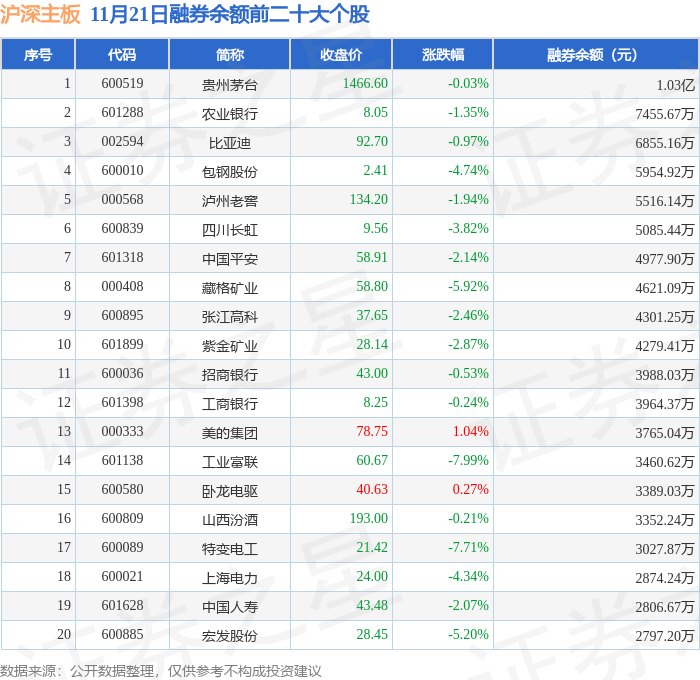This screenshot has width=700, height=680.
Task: Click closing price 134.20
Action: pyautogui.click(x=369, y=200)
